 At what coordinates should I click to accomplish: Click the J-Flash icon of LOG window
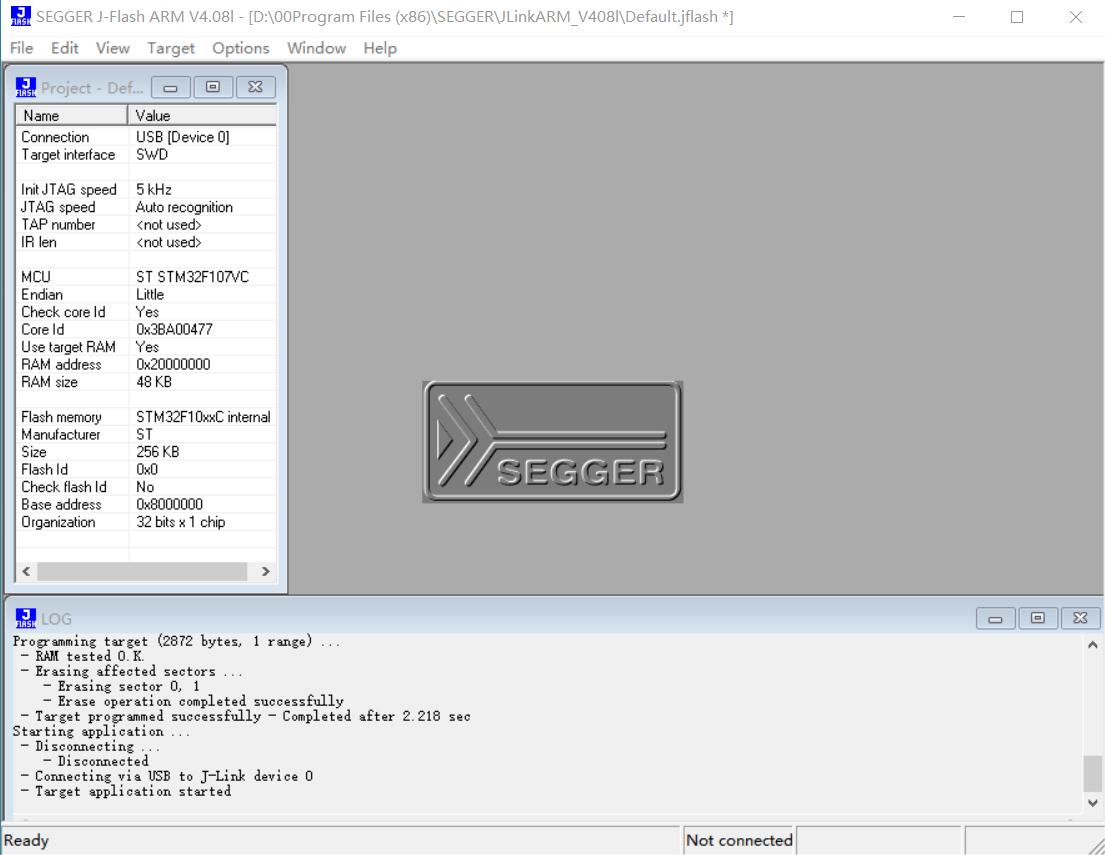click(26, 618)
